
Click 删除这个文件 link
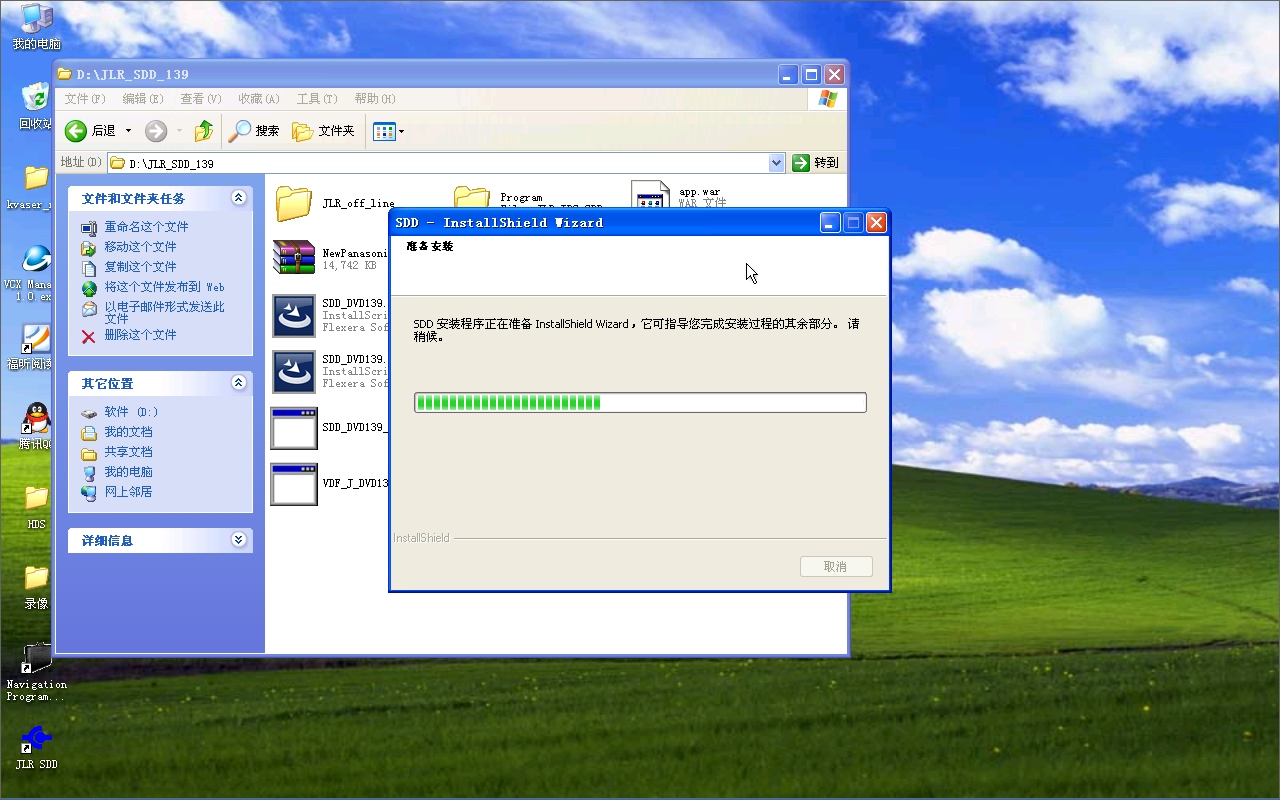tap(140, 335)
